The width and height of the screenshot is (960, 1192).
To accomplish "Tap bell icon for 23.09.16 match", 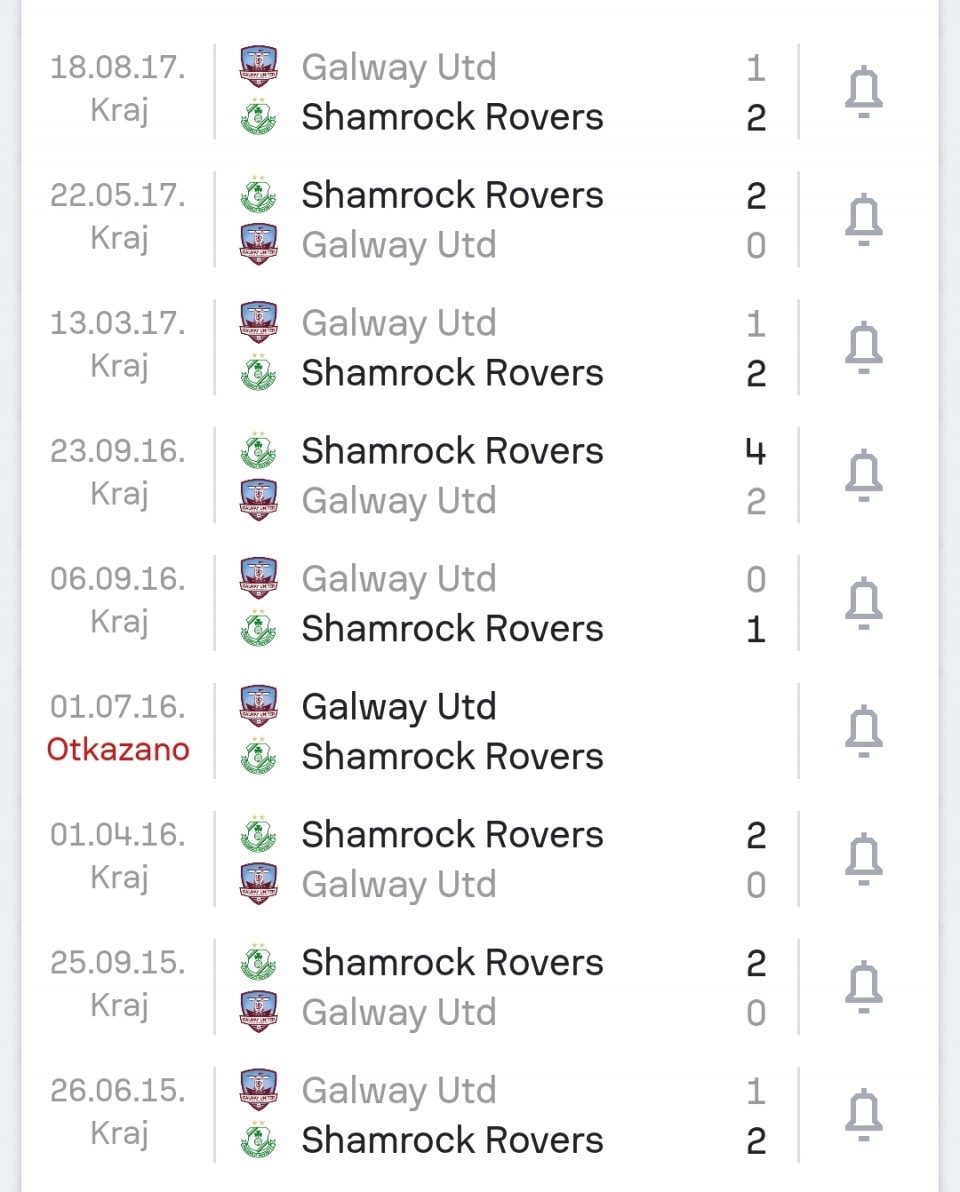I will pyautogui.click(x=863, y=475).
